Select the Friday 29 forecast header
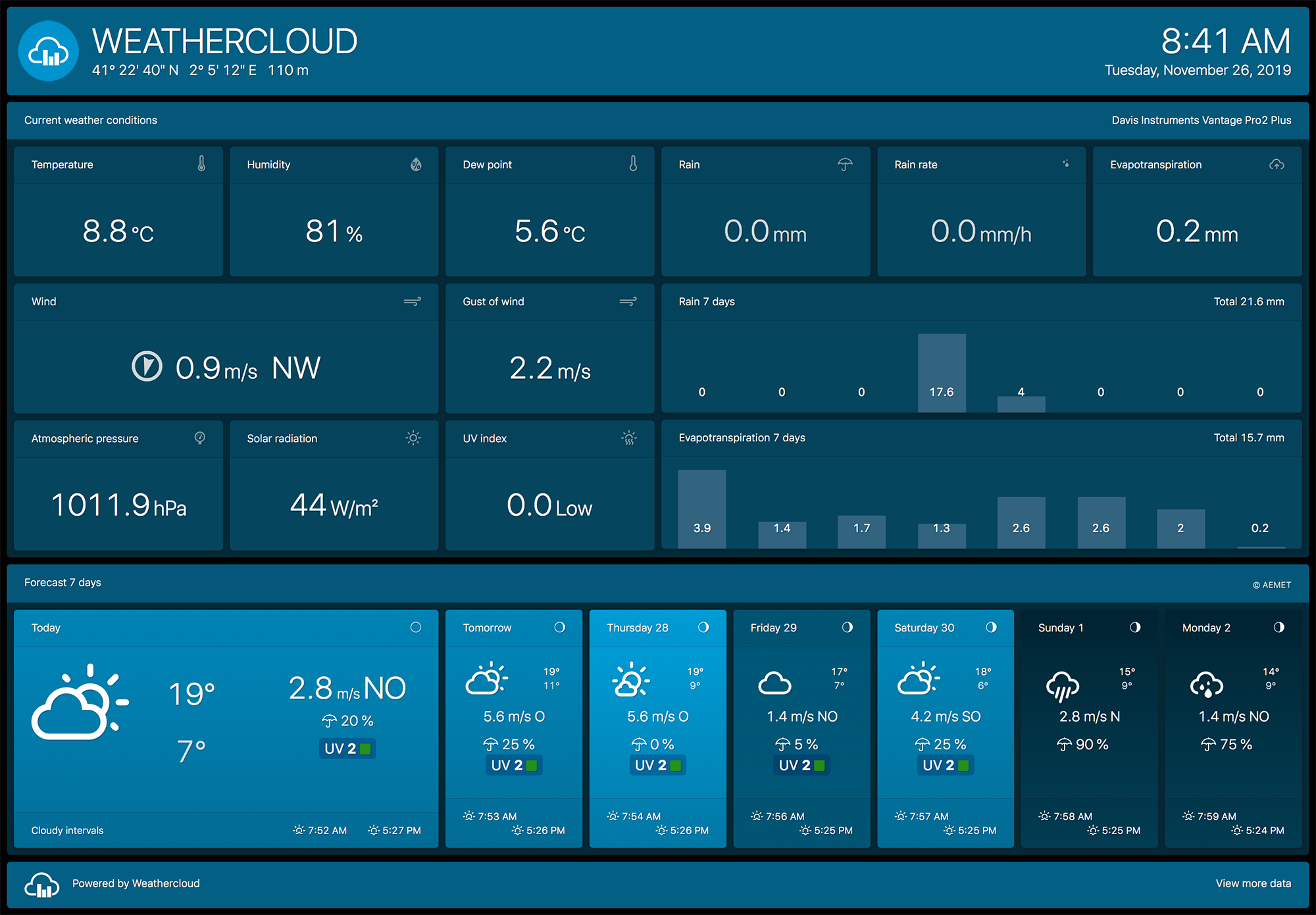Image resolution: width=1316 pixels, height=915 pixels. pos(801,628)
